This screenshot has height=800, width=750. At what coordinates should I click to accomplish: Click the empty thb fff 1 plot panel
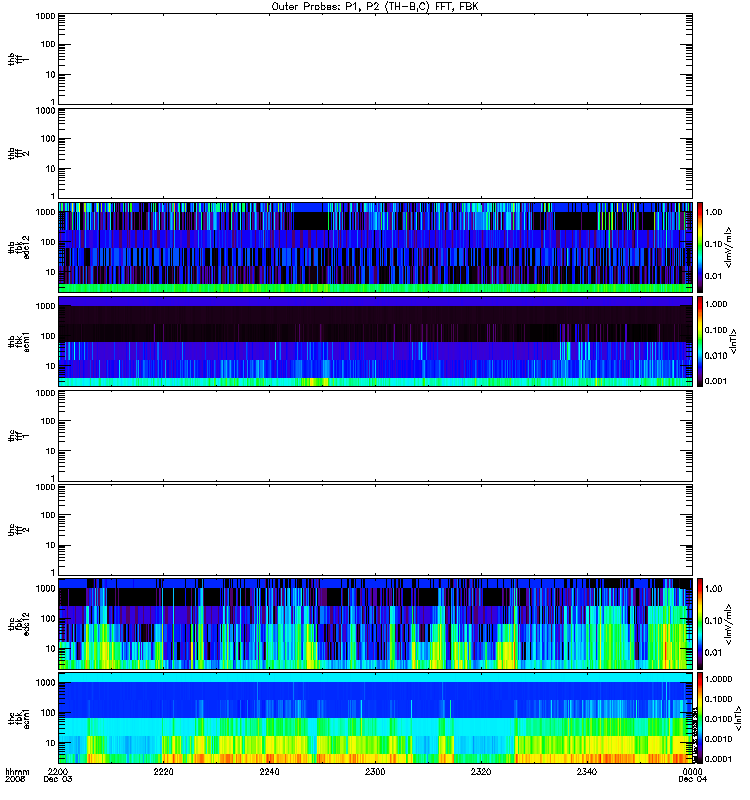tap(375, 59)
